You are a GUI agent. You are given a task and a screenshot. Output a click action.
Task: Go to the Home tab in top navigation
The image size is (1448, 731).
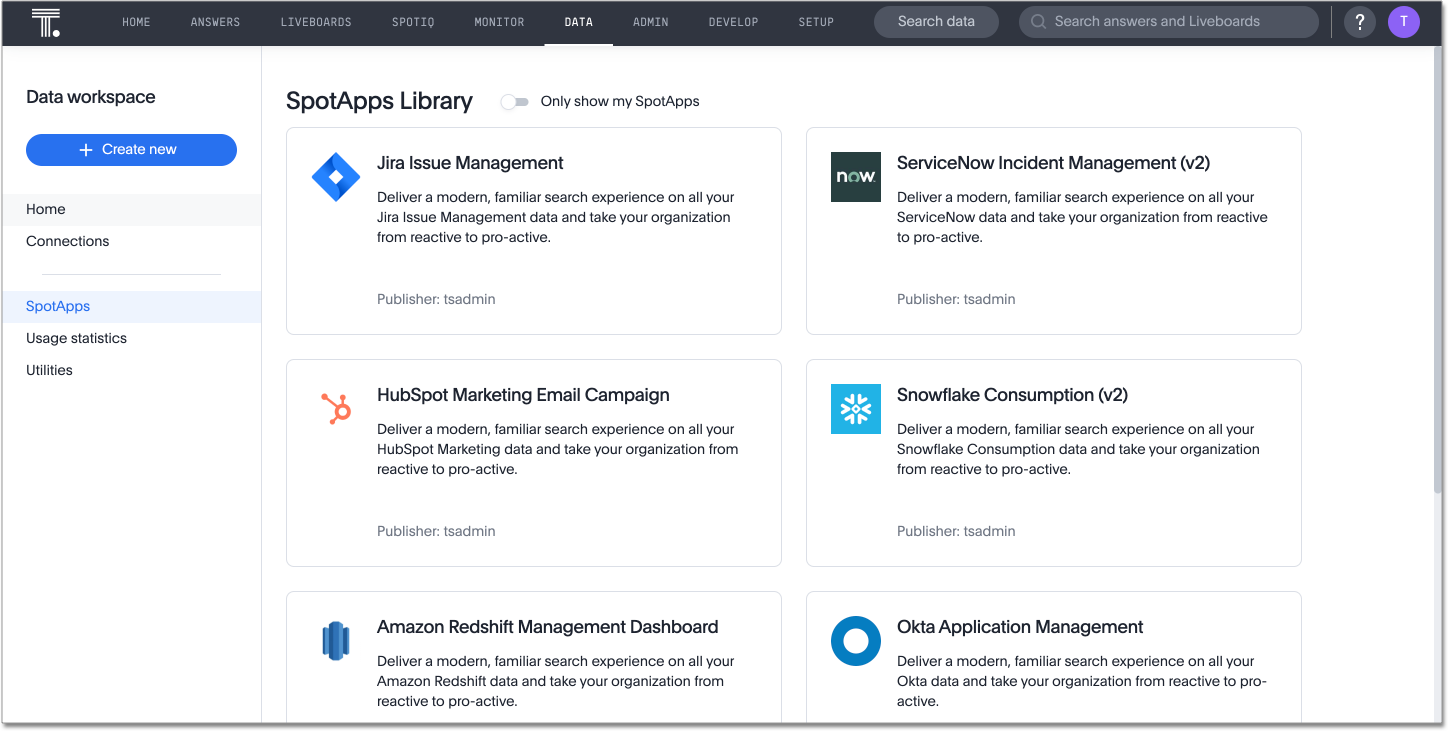[136, 22]
